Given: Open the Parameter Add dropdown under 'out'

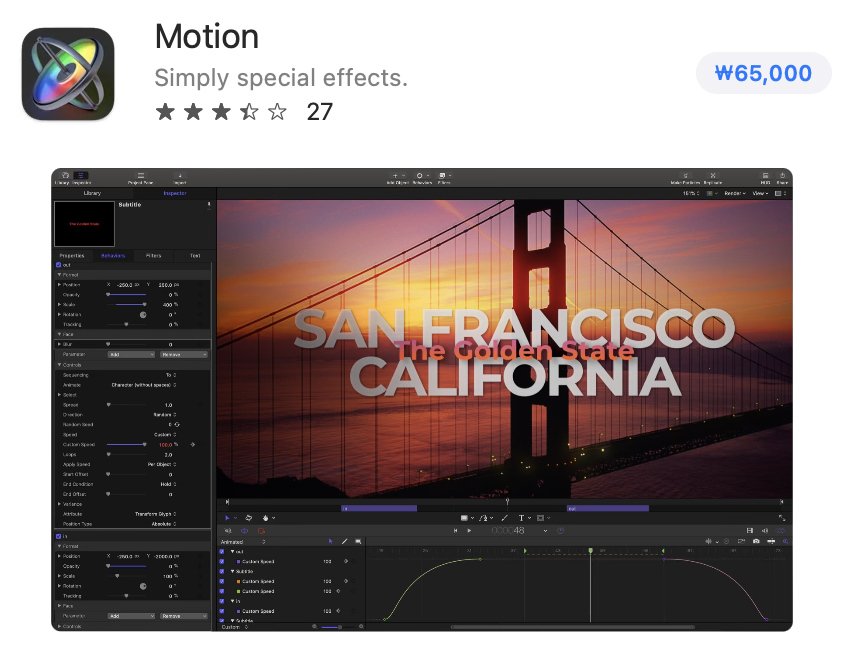Looking at the screenshot, I should (x=132, y=354).
